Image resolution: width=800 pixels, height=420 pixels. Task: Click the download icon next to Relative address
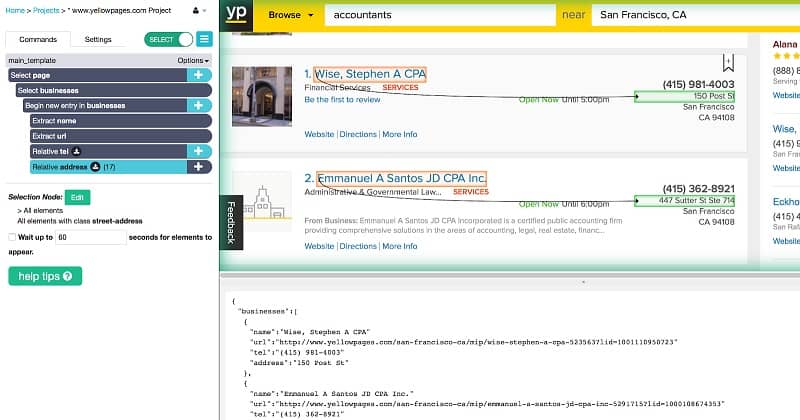pos(95,166)
